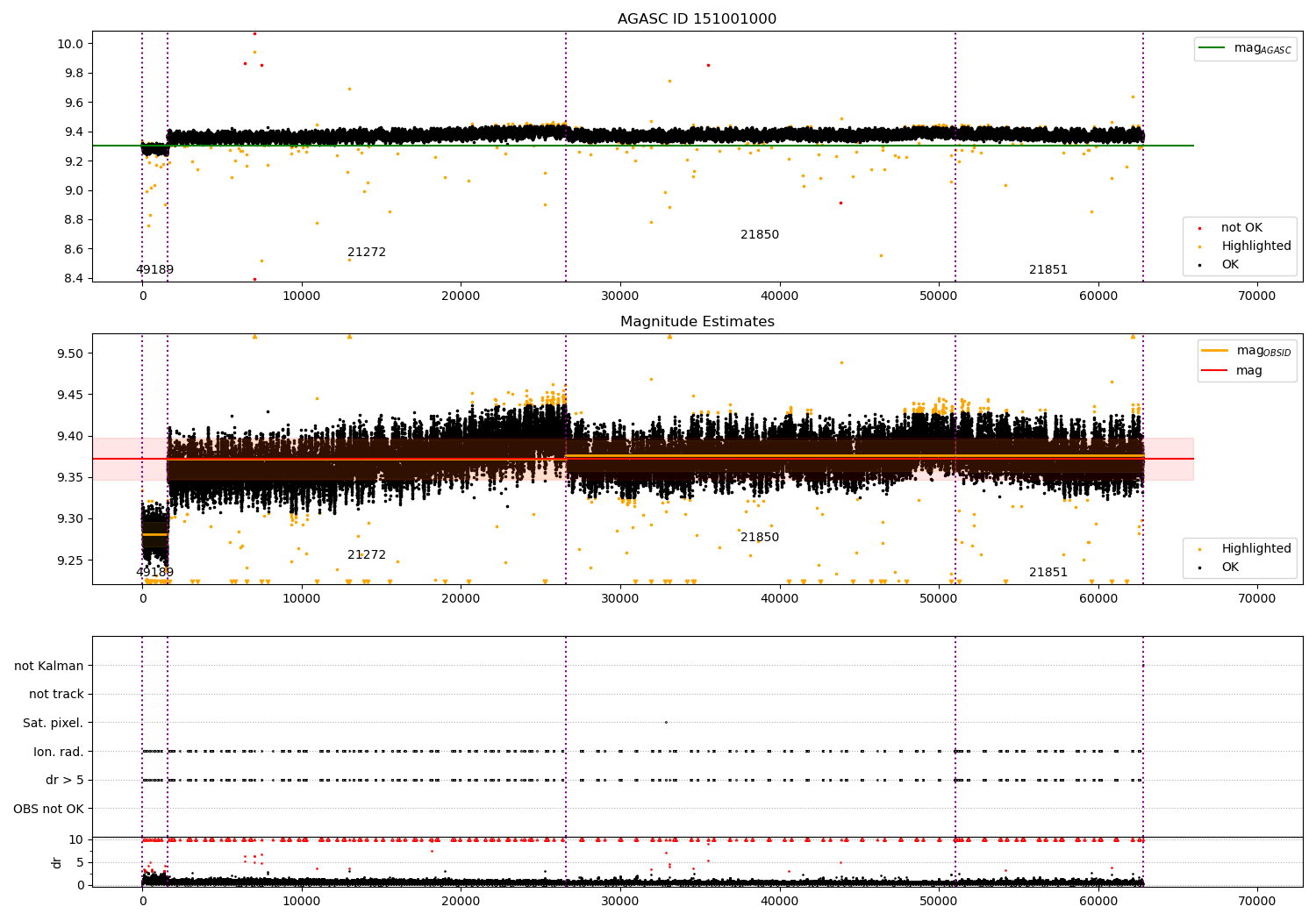
Task: Click the rotated 'dr' axis label
Action: (57, 862)
